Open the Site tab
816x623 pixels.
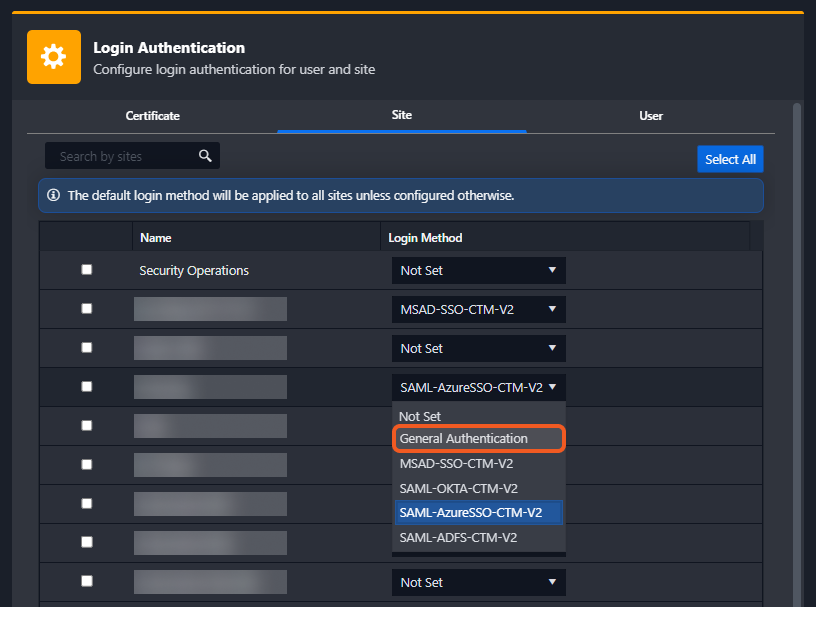401,116
